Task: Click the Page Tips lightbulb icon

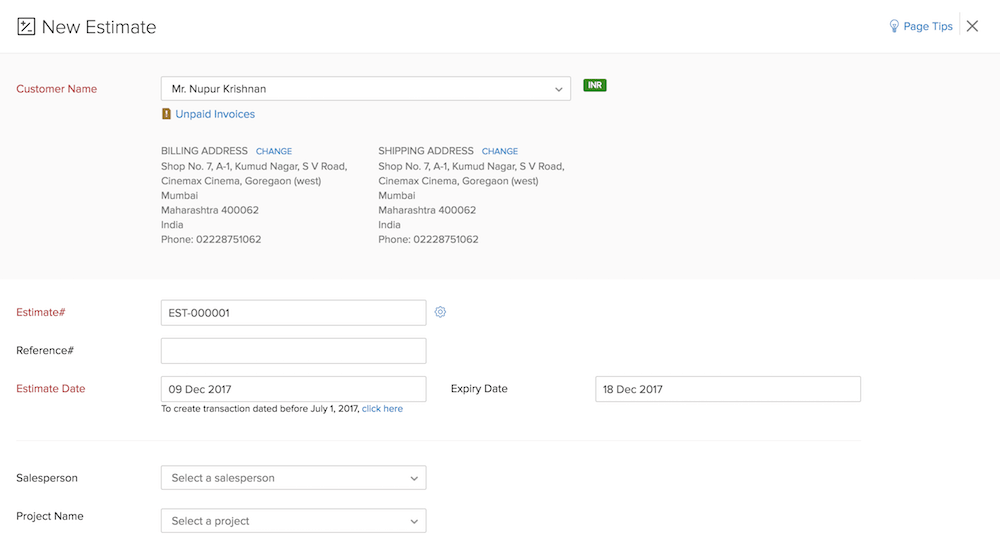Action: tap(894, 27)
